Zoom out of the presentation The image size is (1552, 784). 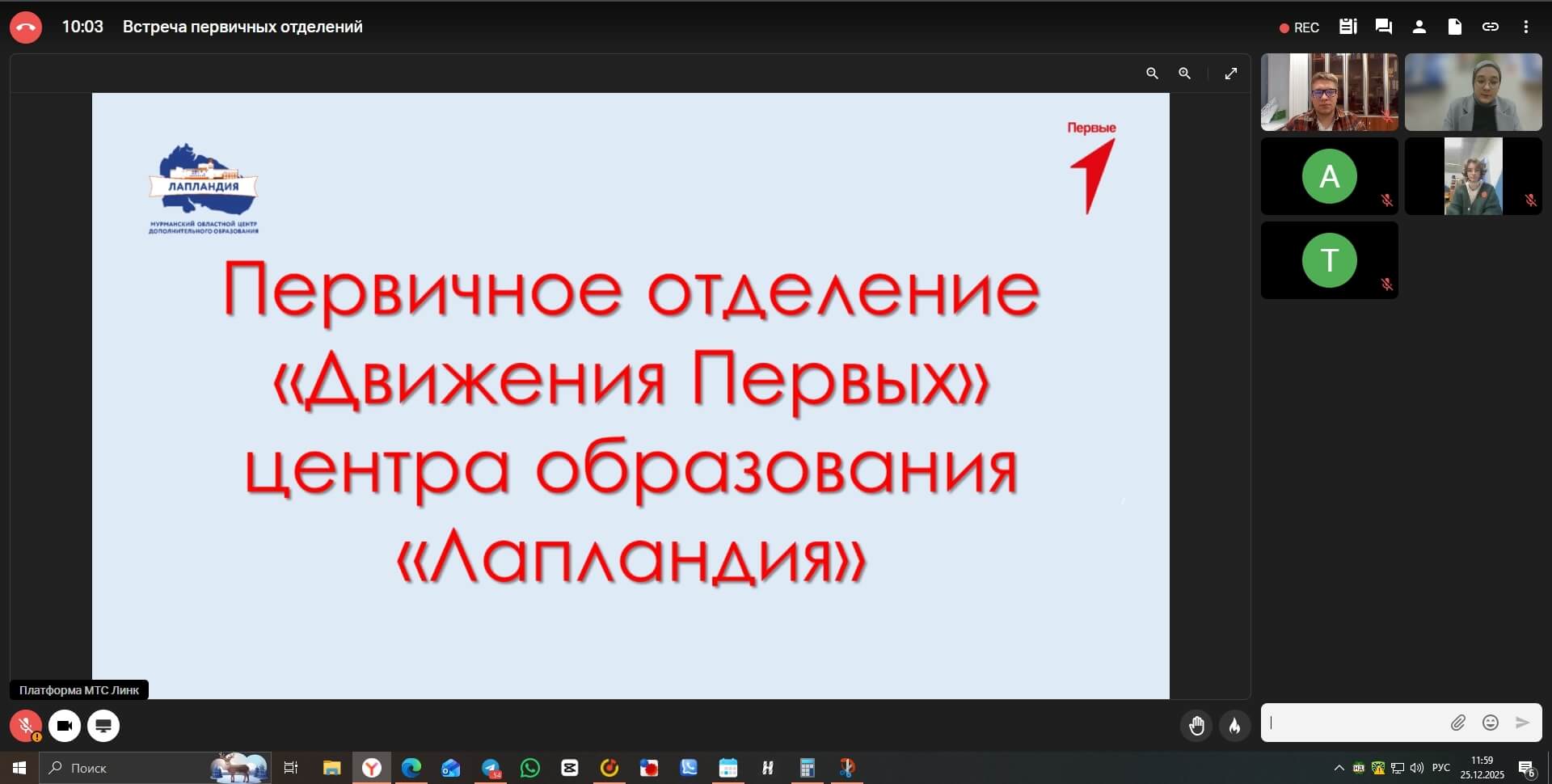pos(1152,74)
